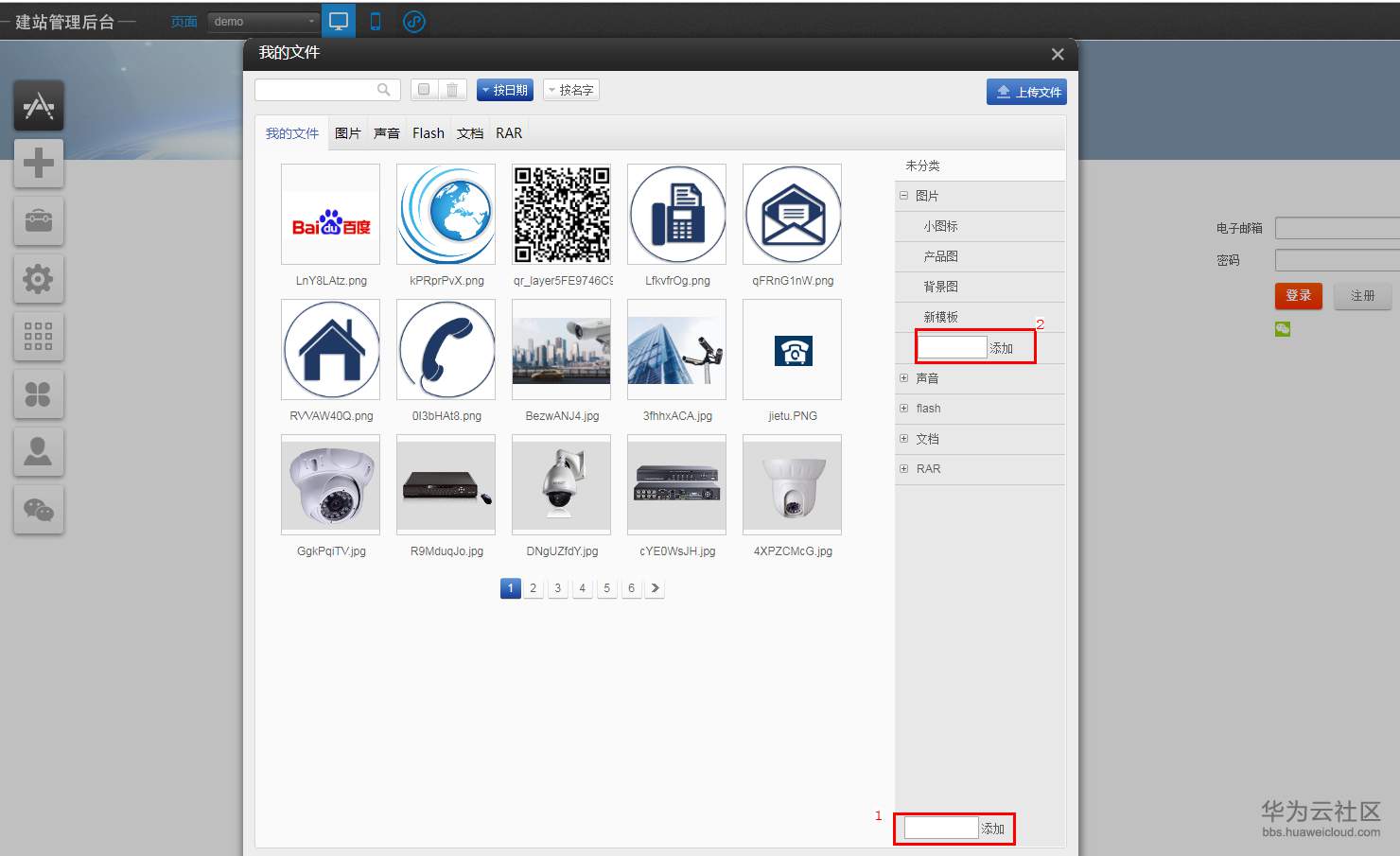The height and width of the screenshot is (856, 1400).
Task: Go to next page of files arrow
Action: pyautogui.click(x=656, y=588)
